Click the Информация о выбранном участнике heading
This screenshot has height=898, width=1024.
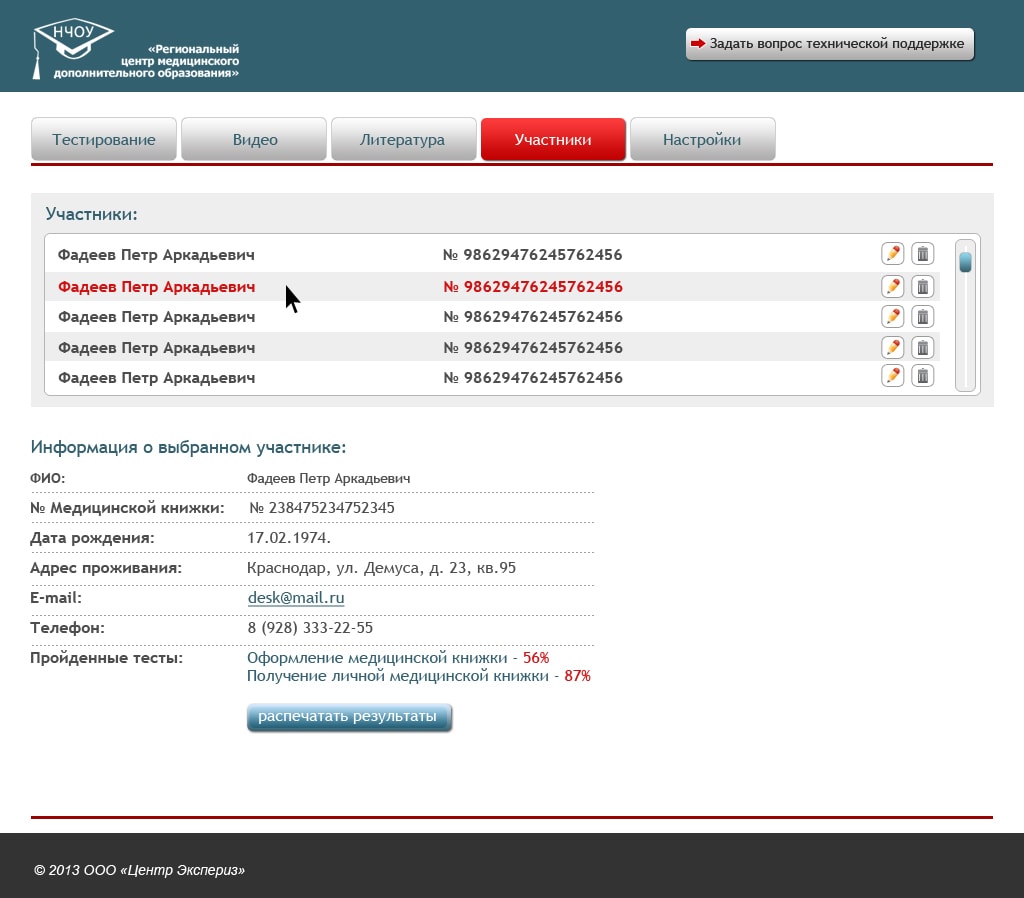pos(188,447)
